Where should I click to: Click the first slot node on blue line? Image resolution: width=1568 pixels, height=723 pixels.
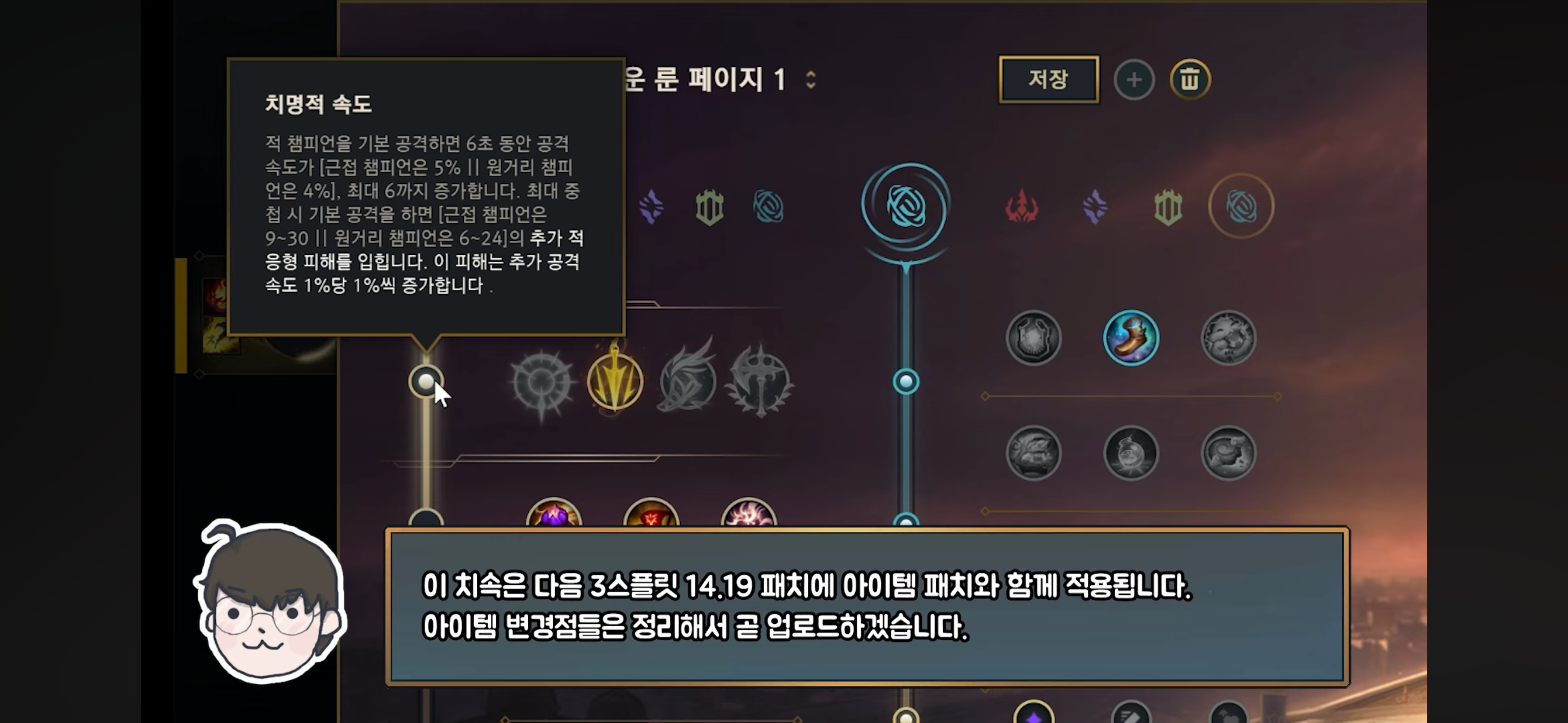[906, 382]
